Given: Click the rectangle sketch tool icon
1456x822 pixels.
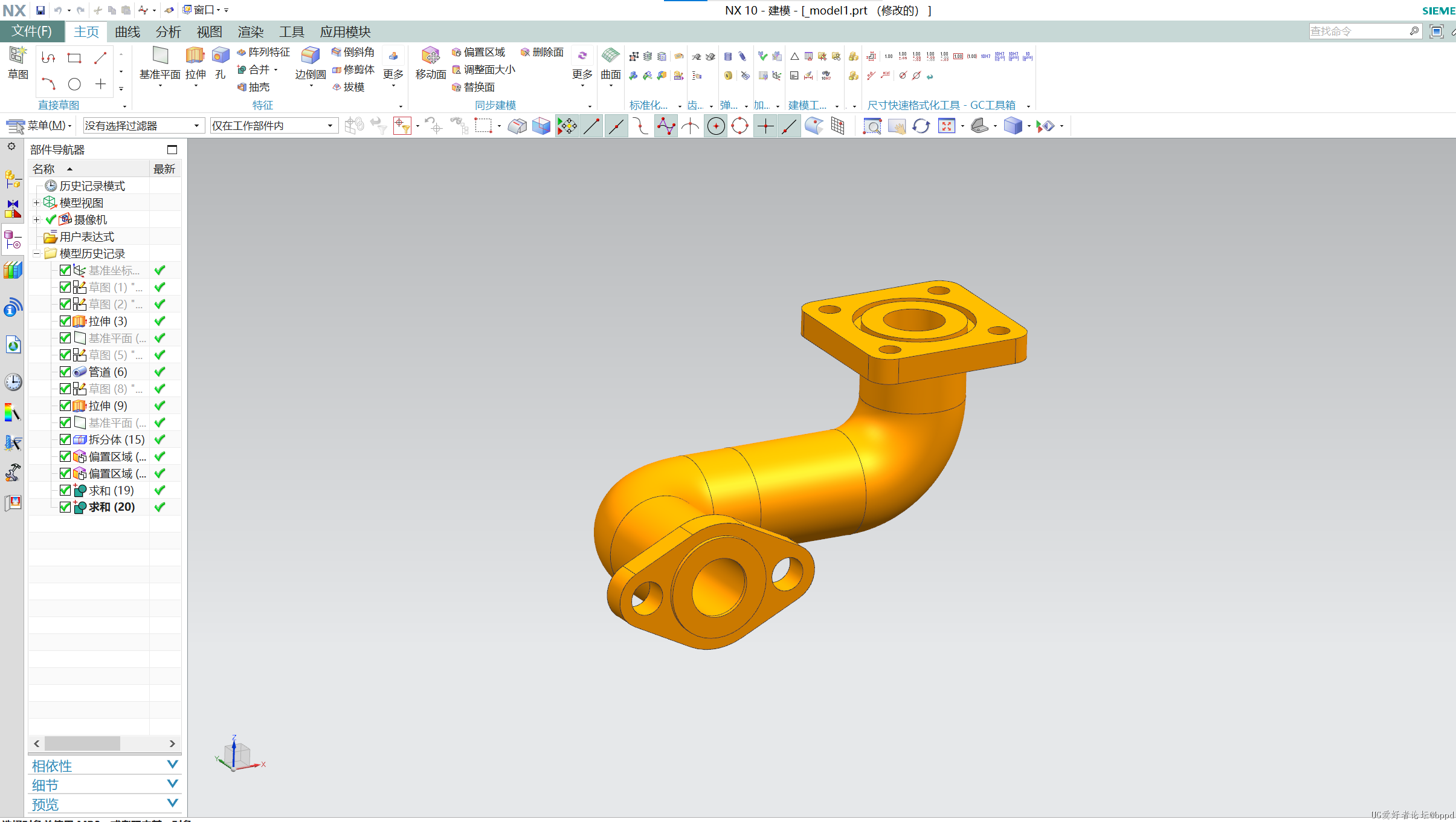Looking at the screenshot, I should [x=74, y=58].
